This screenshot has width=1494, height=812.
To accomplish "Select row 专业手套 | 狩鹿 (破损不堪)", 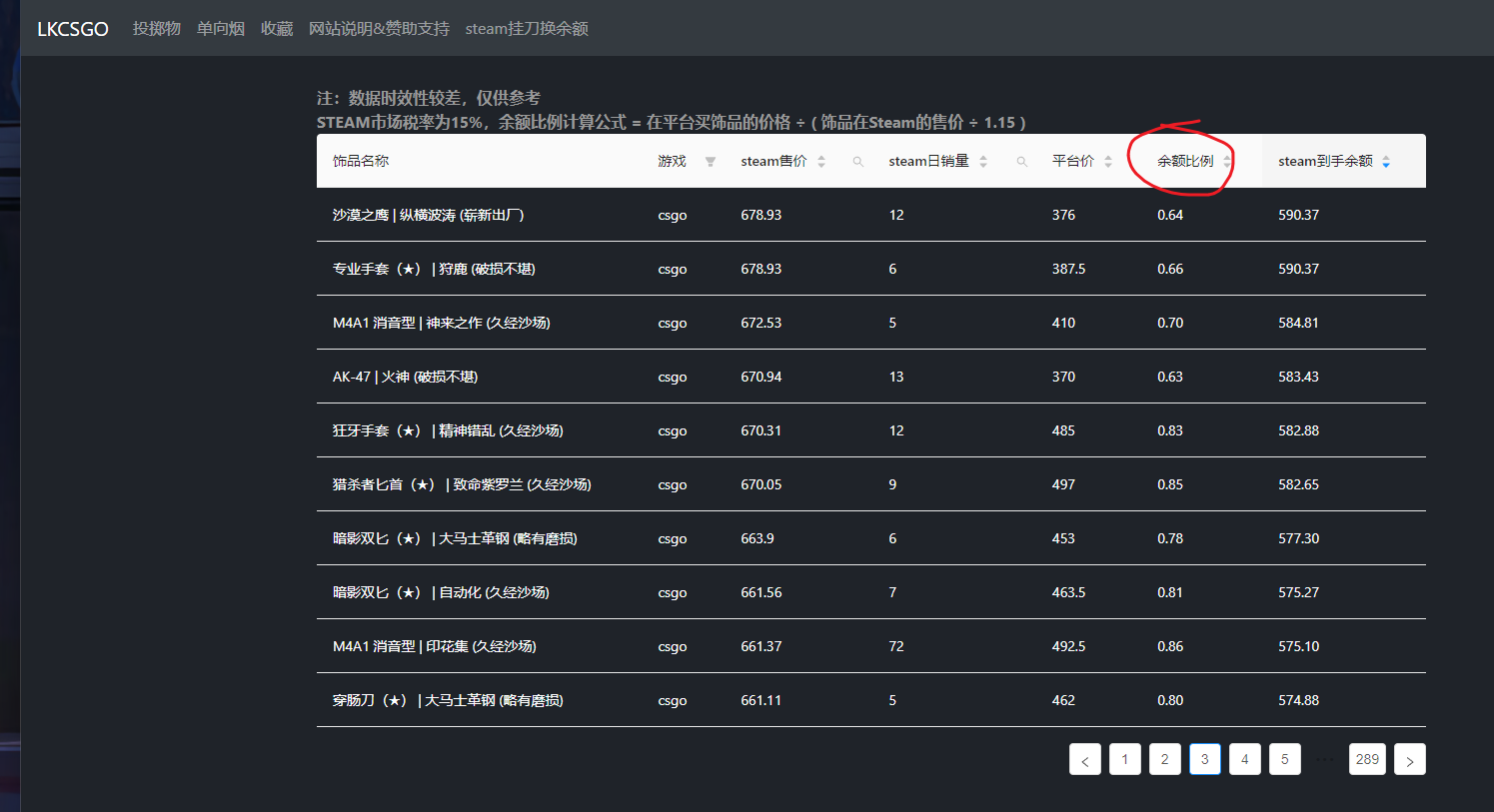I will (x=871, y=269).
